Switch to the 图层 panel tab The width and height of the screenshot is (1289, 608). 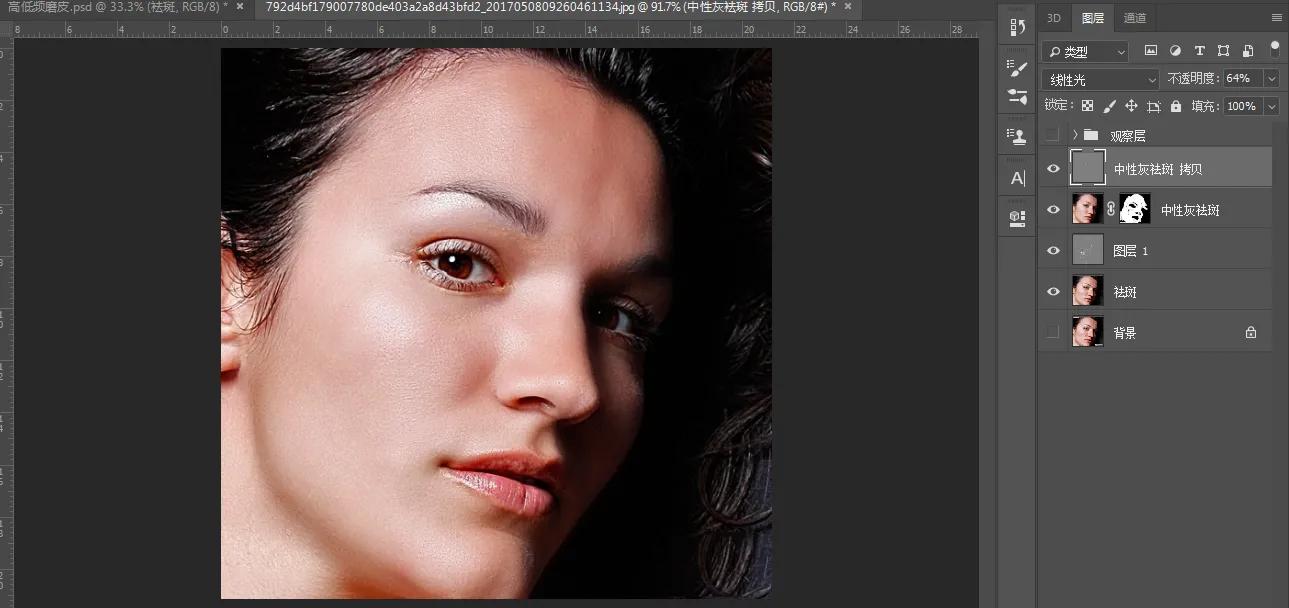pos(1092,18)
